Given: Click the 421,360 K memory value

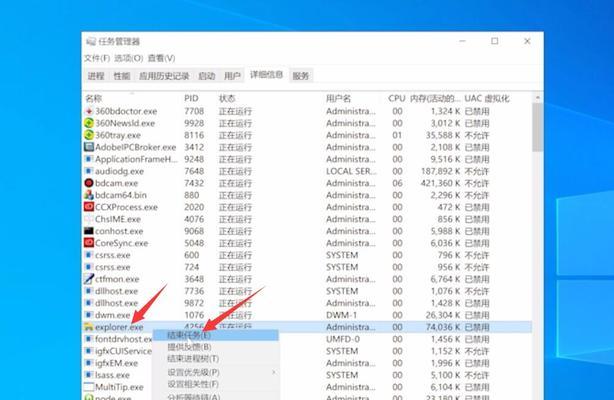Looking at the screenshot, I should (x=441, y=183).
